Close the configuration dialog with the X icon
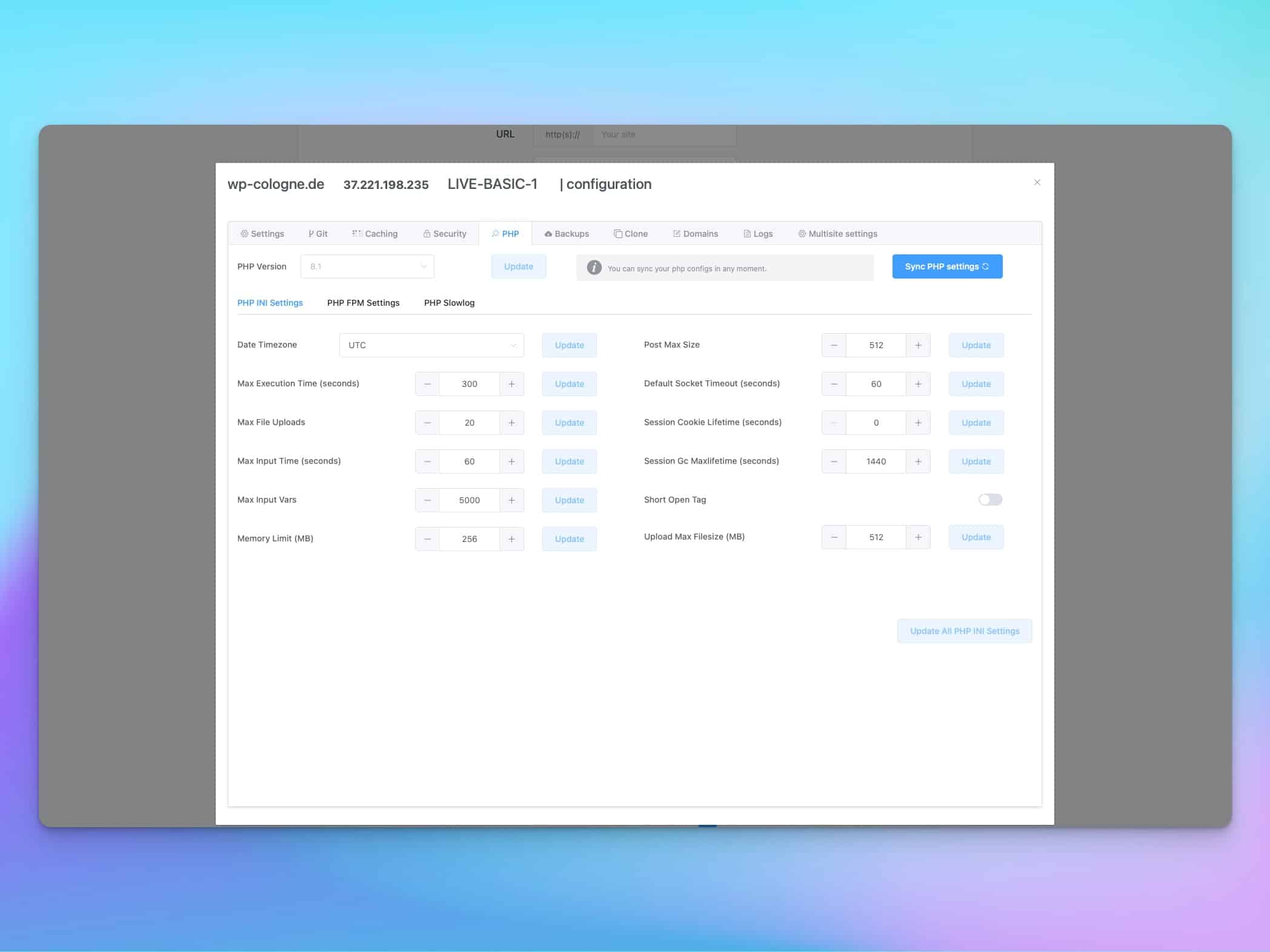The image size is (1270, 952). pyautogui.click(x=1037, y=182)
